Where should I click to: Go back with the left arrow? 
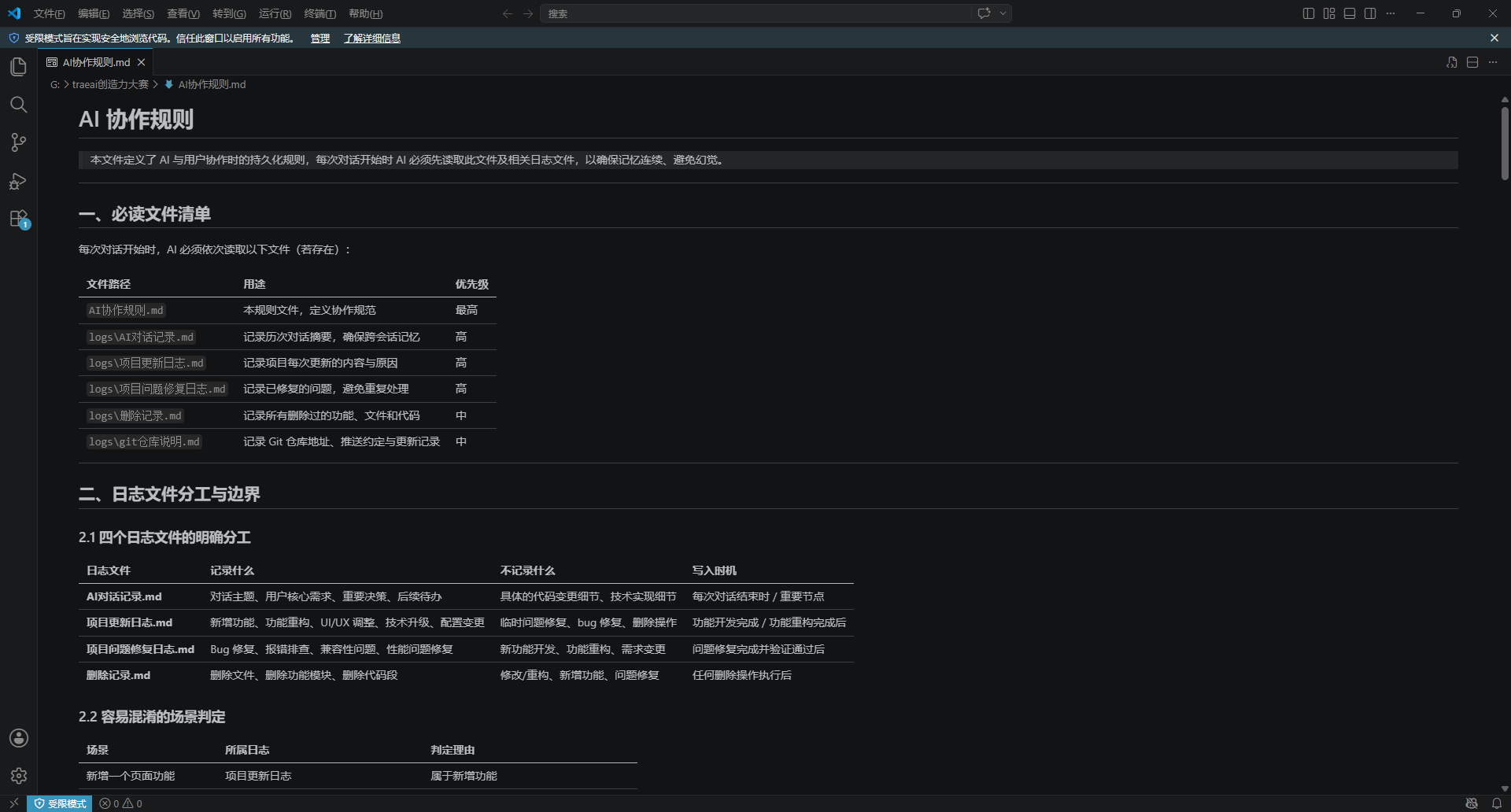pos(508,13)
